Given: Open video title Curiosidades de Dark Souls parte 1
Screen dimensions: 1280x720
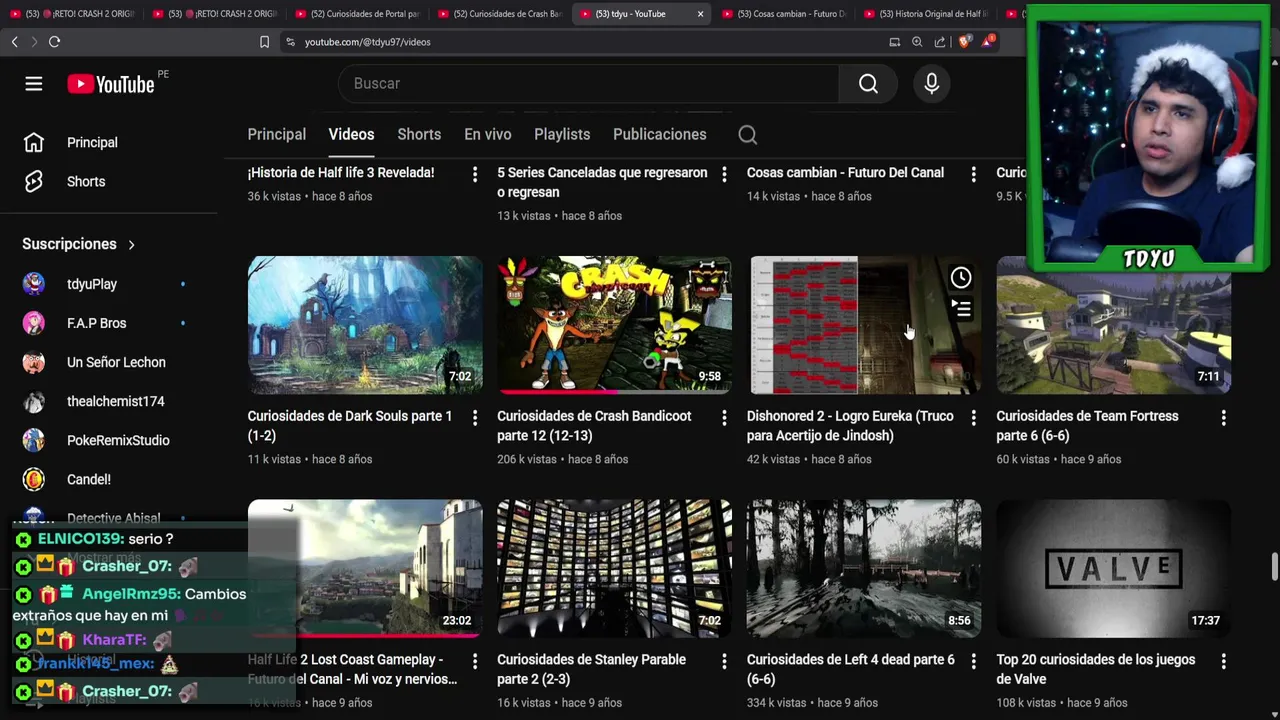Looking at the screenshot, I should [350, 426].
